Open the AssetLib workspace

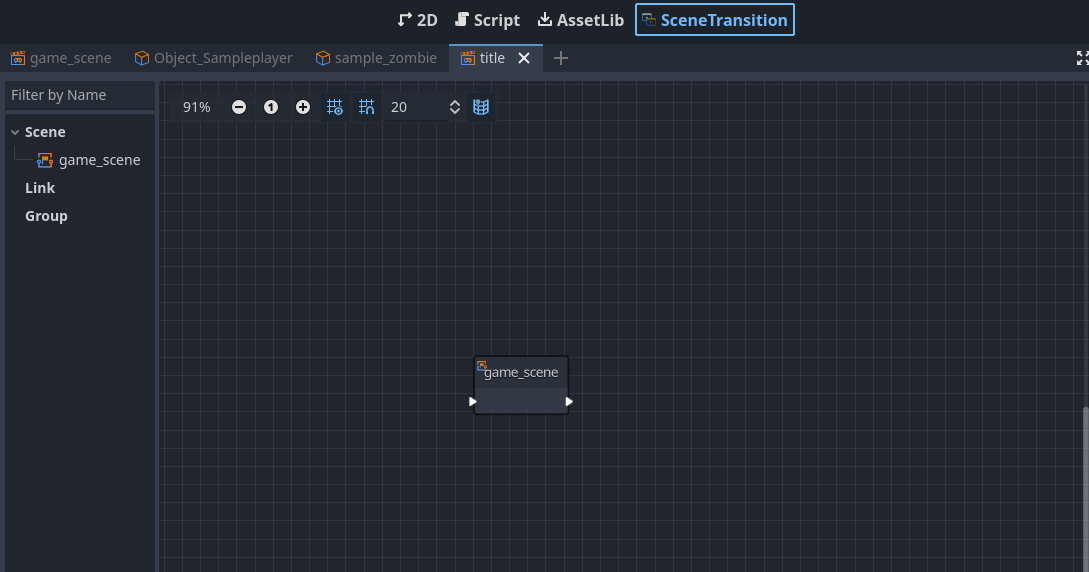coord(581,20)
